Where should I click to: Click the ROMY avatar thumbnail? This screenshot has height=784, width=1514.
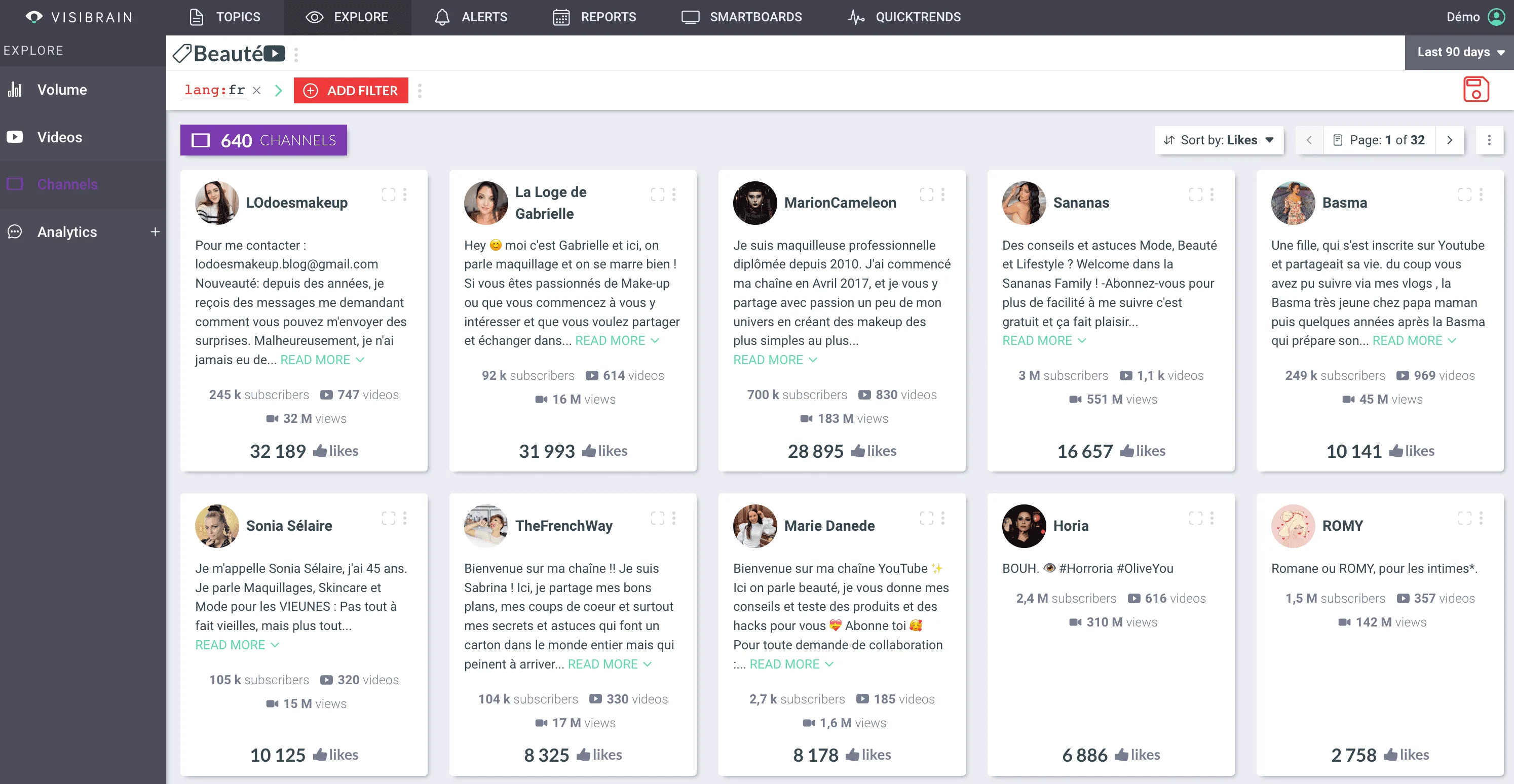click(x=1293, y=526)
